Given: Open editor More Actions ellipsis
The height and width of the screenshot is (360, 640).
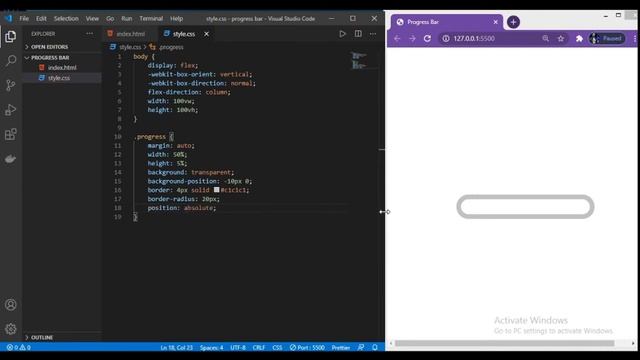Looking at the screenshot, I should point(373,34).
